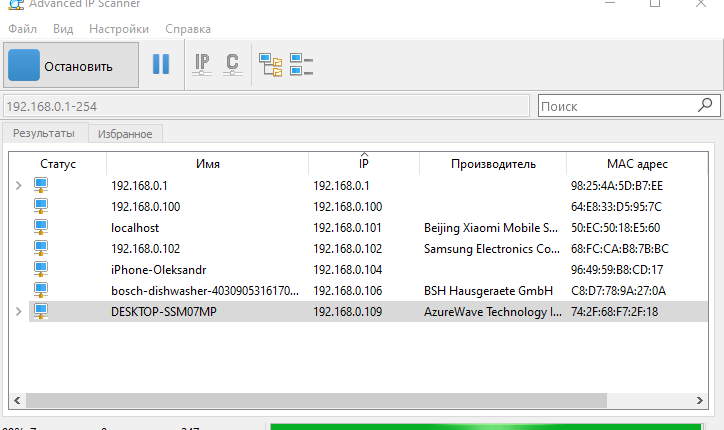Image resolution: width=724 pixels, height=430 pixels.
Task: Switch to the Результаты tab
Action: [x=44, y=133]
